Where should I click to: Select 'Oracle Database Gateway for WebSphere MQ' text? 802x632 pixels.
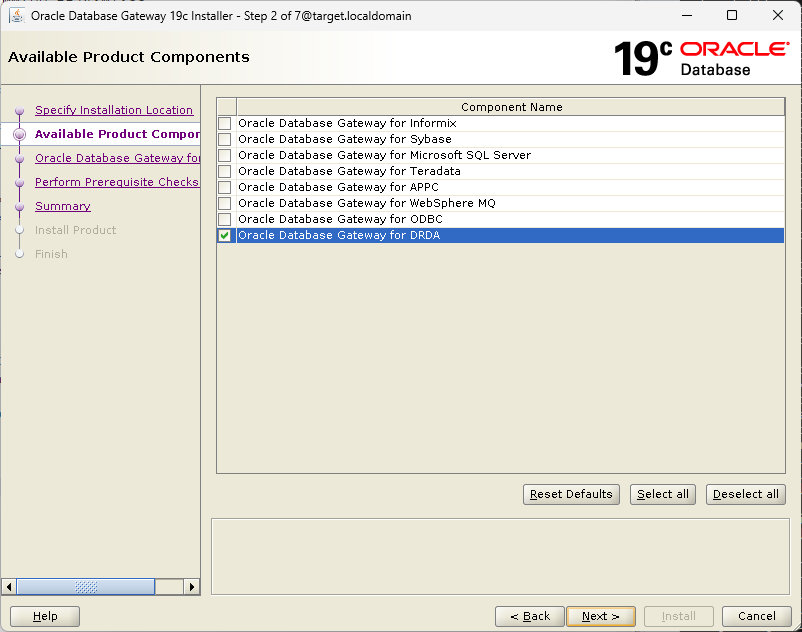[367, 203]
